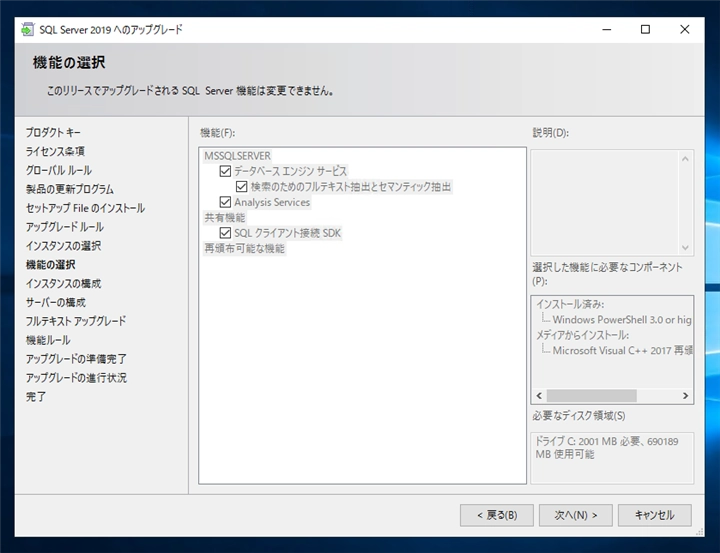This screenshot has height=553, width=720.
Task: Select the MSSQLSERVER tree node
Action: click(x=237, y=156)
